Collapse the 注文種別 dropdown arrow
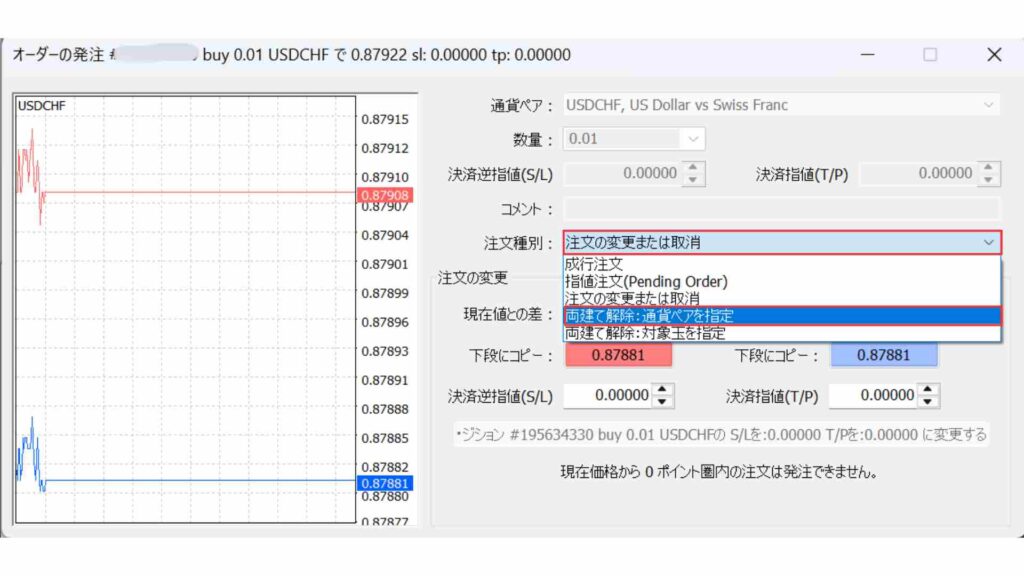 988,243
